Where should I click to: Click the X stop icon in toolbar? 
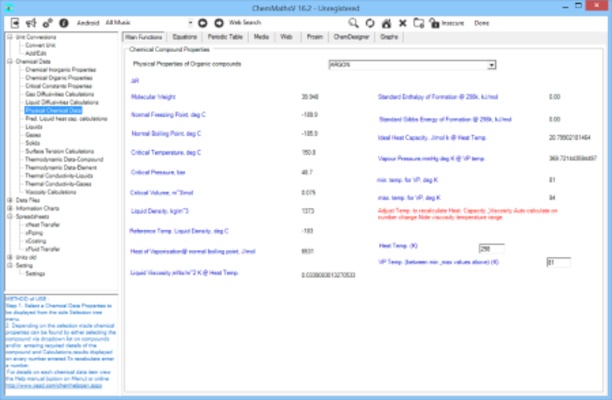[x=403, y=23]
